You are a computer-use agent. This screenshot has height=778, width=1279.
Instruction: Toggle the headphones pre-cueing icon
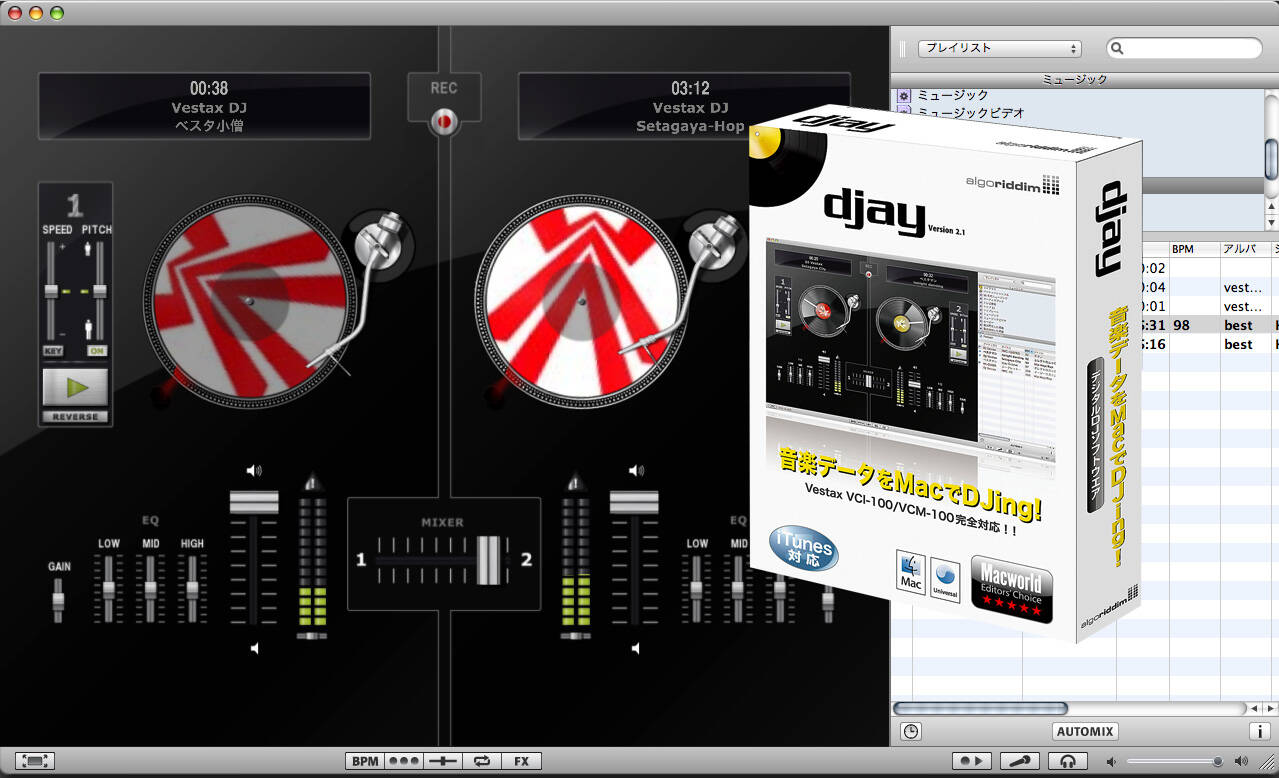[1068, 761]
